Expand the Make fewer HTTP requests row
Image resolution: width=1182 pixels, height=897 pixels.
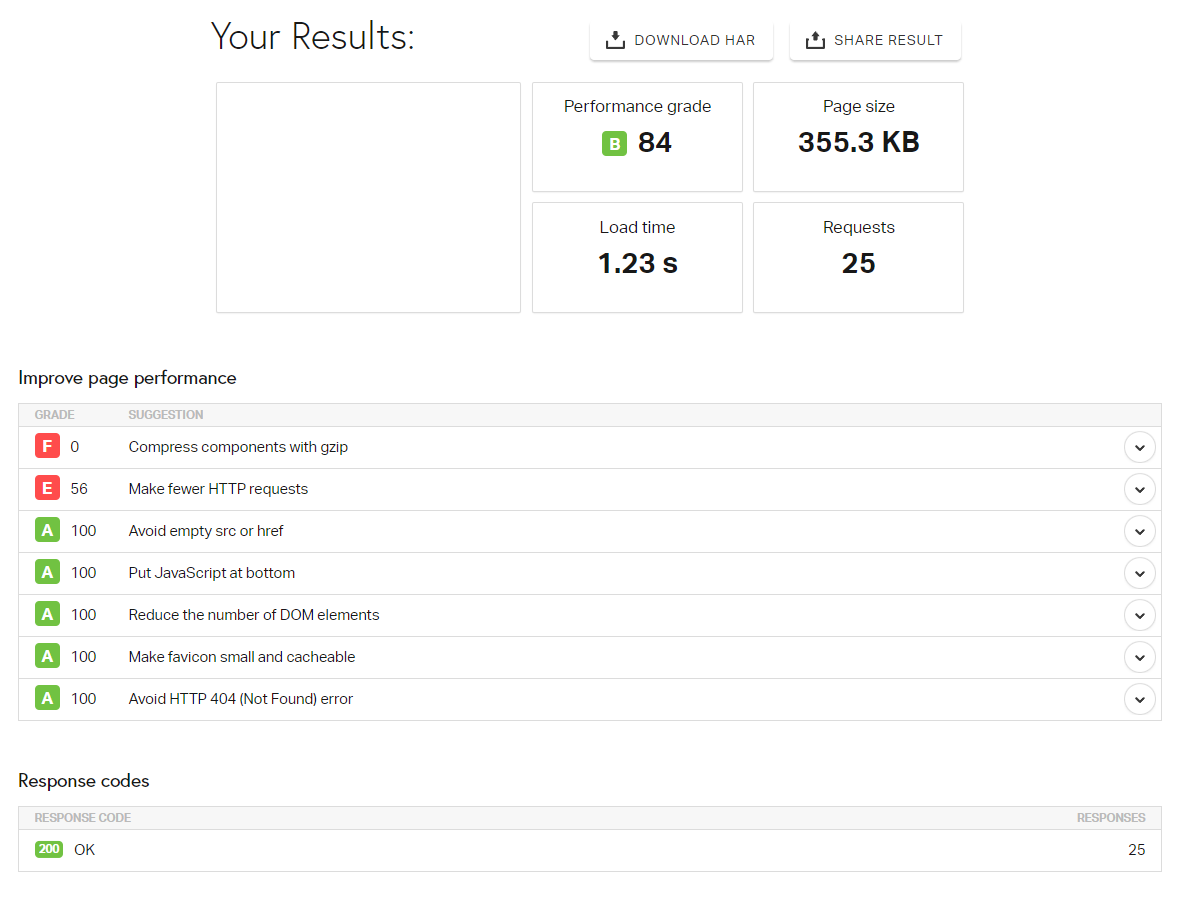pos(1139,489)
